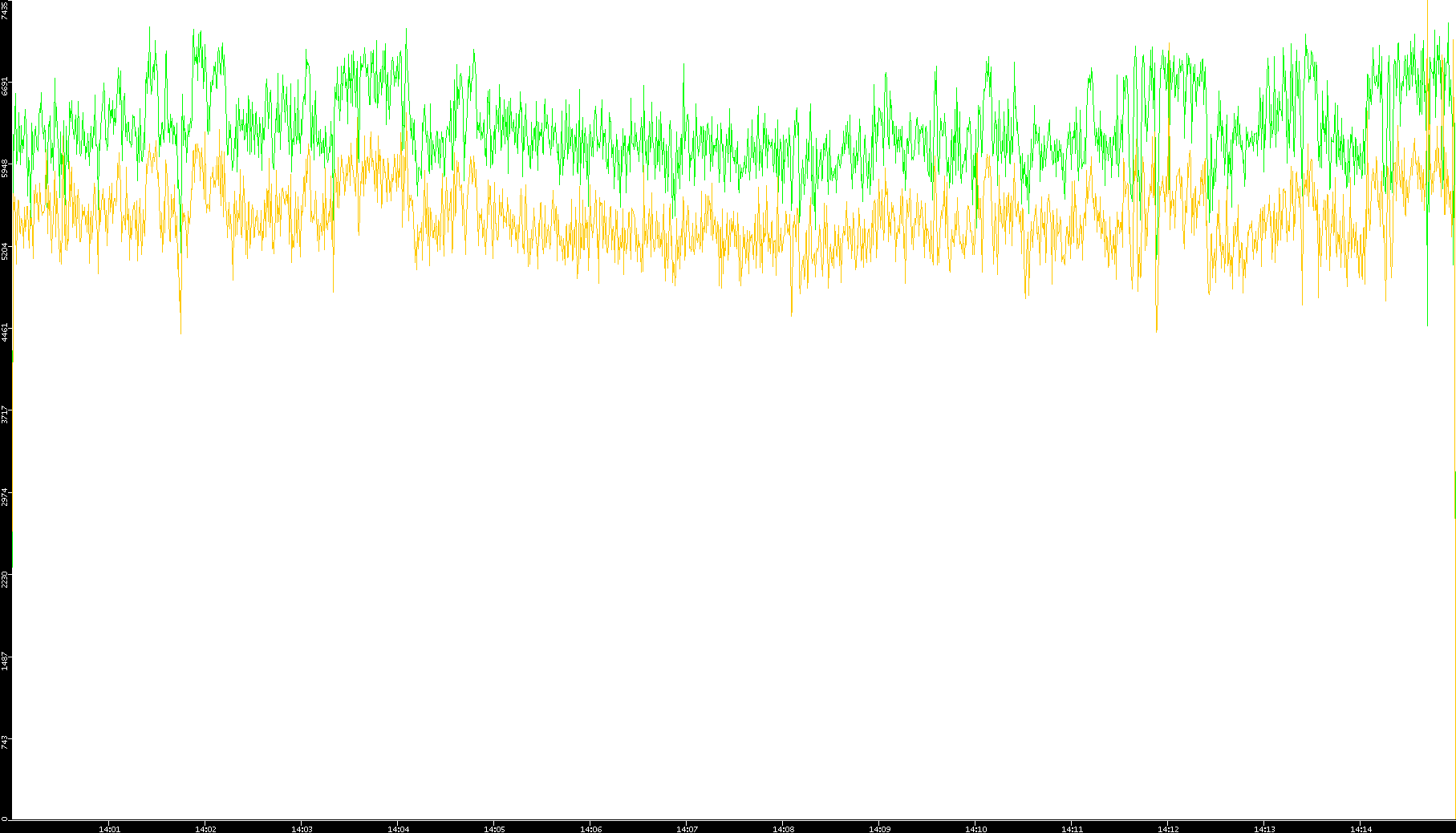The width and height of the screenshot is (1456, 833).
Task: Select the 5948 Y-axis value label
Action: click(5, 168)
